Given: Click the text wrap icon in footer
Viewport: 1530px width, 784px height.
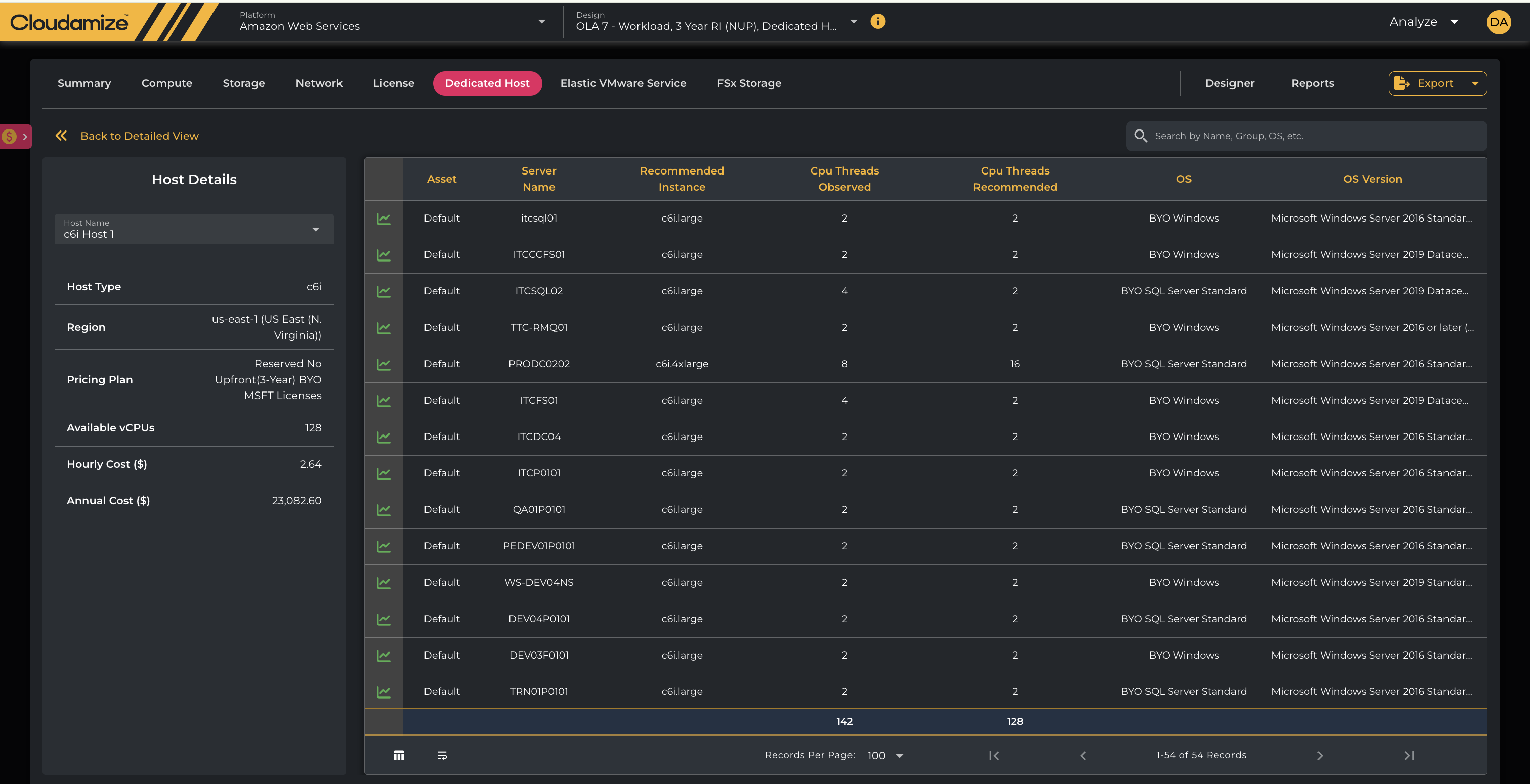Looking at the screenshot, I should click(442, 756).
